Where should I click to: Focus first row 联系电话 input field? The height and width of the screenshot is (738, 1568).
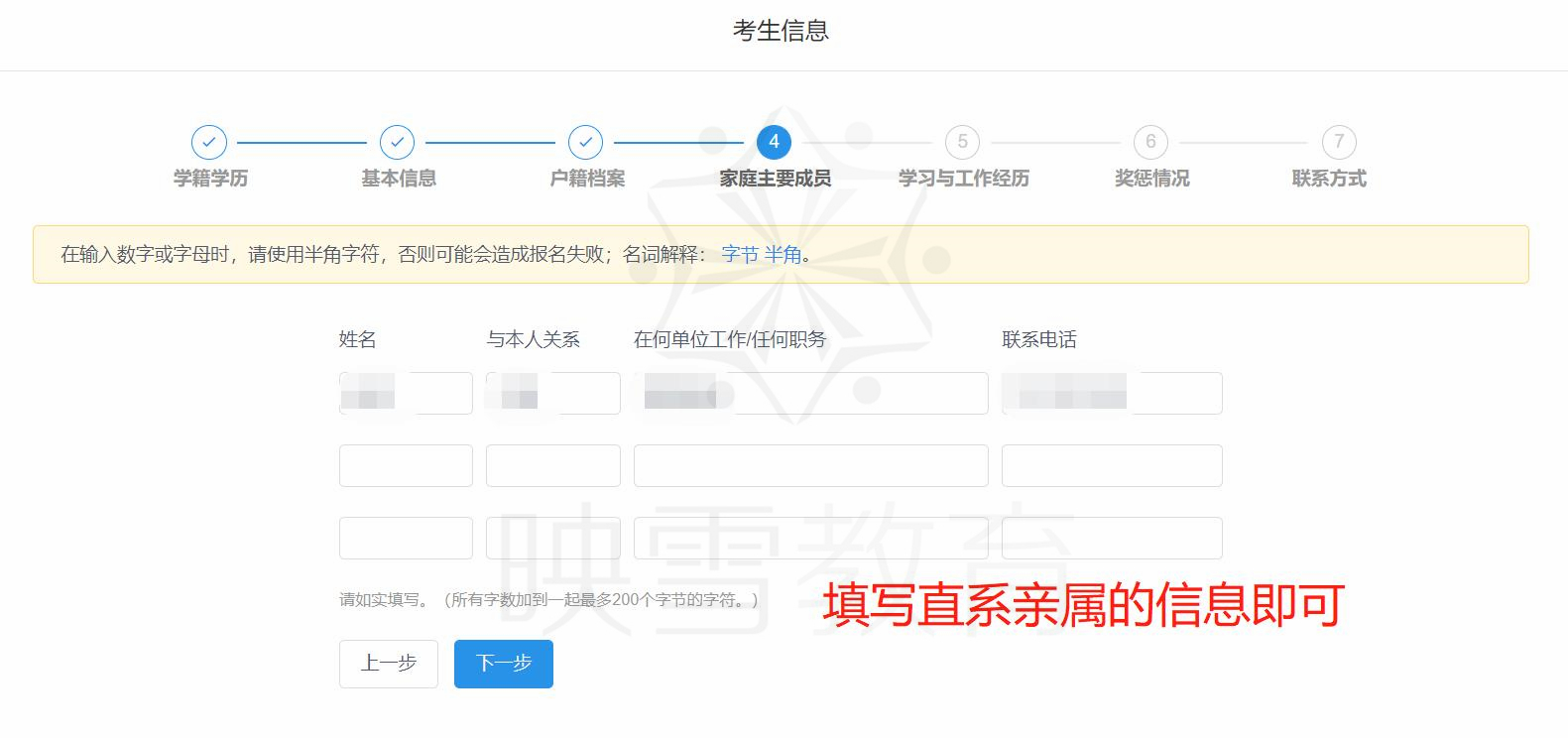[x=1112, y=393]
